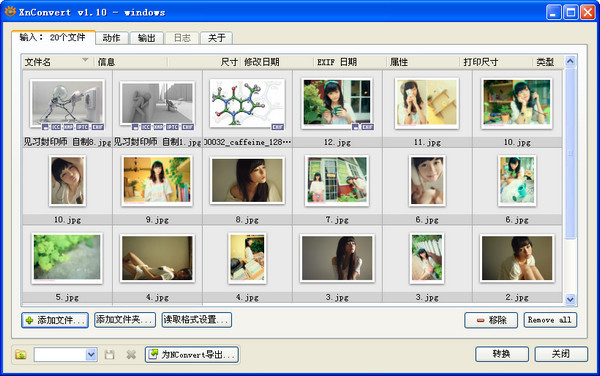Click EXIF badge on the 12.jpg thumbnail

[x=368, y=127]
